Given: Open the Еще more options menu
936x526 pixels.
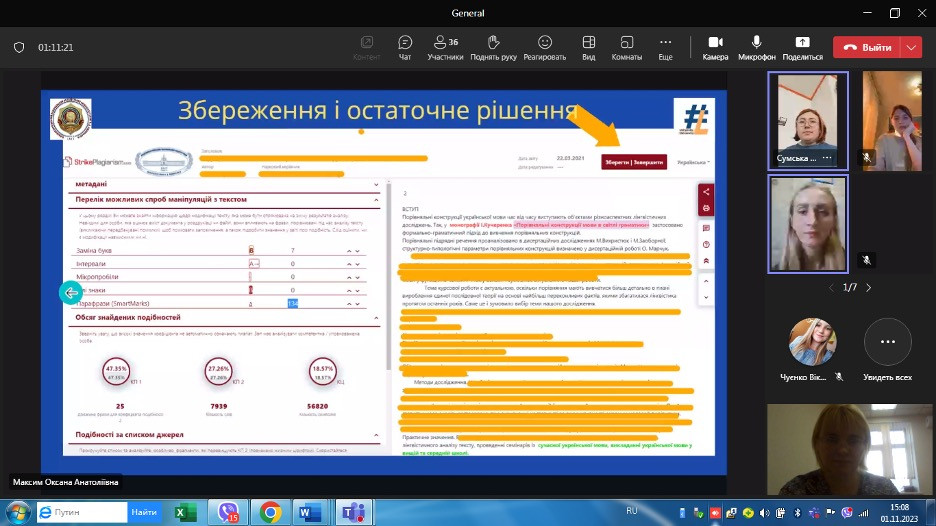Looking at the screenshot, I should (665, 46).
